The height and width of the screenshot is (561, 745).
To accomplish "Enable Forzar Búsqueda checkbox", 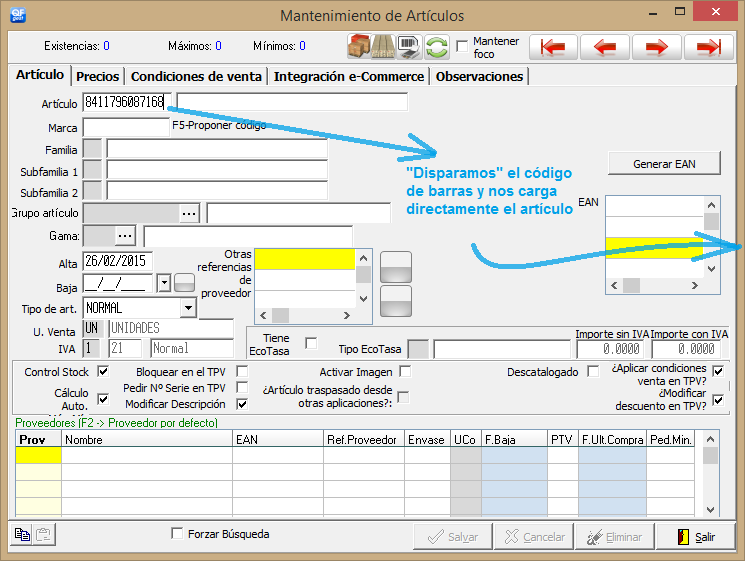I will pyautogui.click(x=177, y=533).
